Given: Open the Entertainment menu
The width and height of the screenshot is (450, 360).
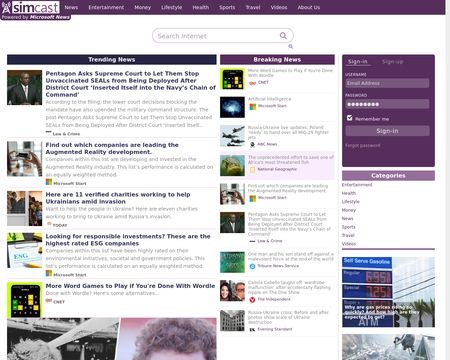Looking at the screenshot, I should [106, 7].
